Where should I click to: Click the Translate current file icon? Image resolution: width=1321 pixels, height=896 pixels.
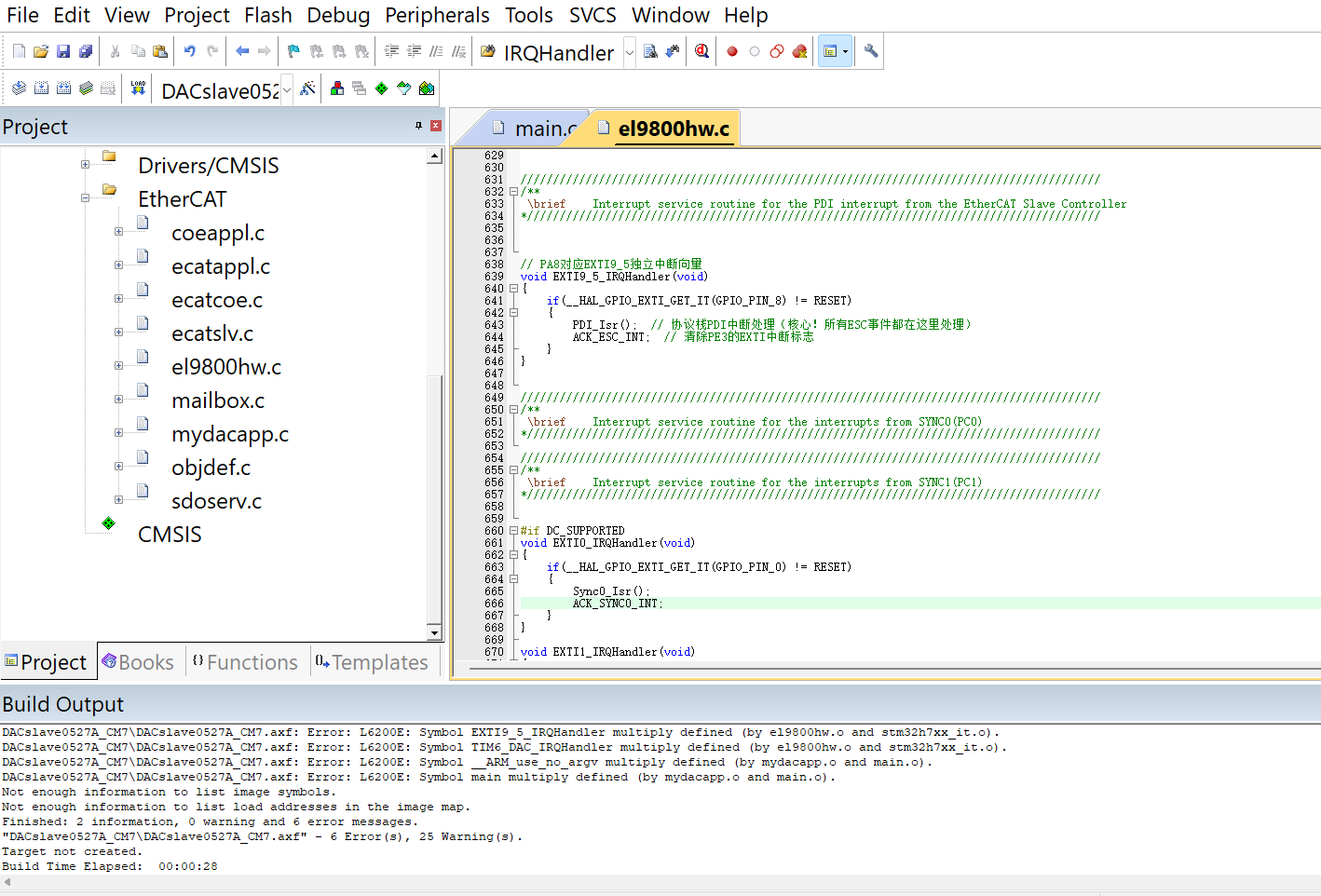pos(19,88)
